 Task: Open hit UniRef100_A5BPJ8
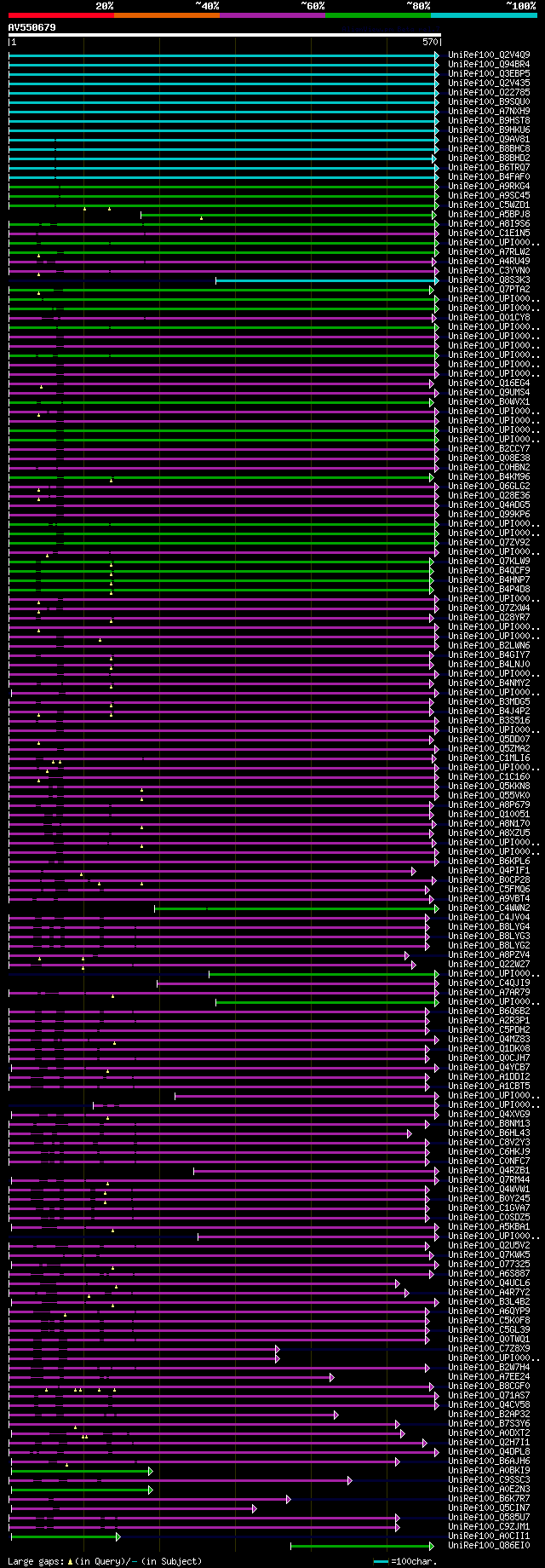coord(489,214)
